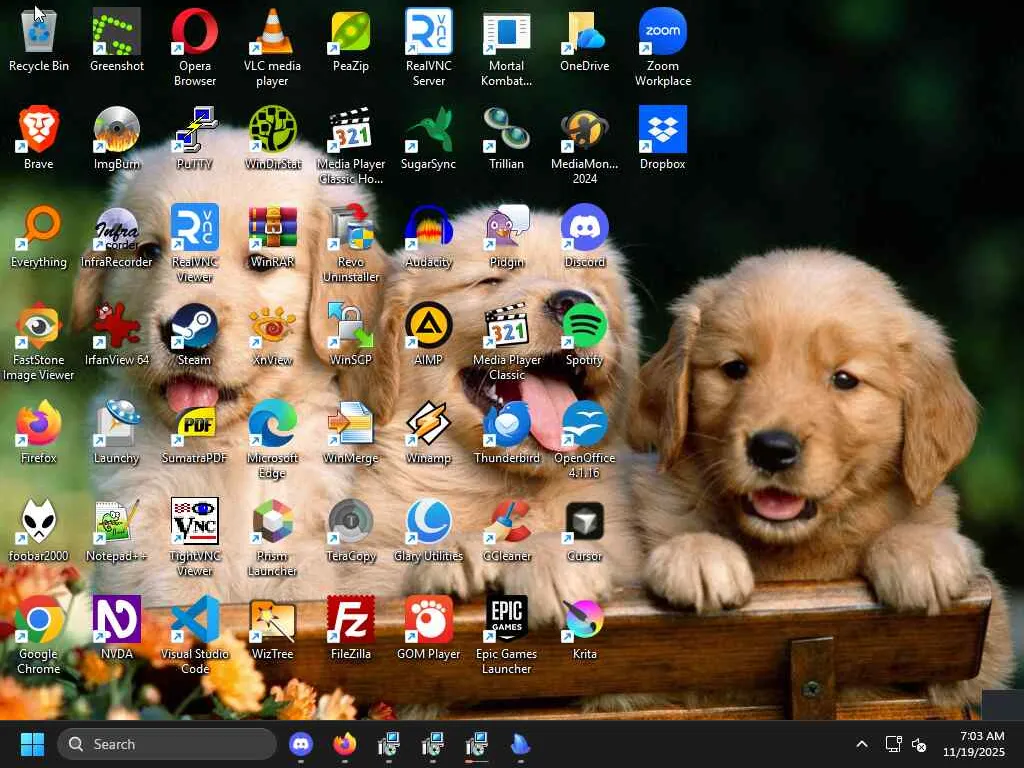This screenshot has width=1024, height=768.
Task: Select the MediaMonkey 2024 icon
Action: point(584,146)
